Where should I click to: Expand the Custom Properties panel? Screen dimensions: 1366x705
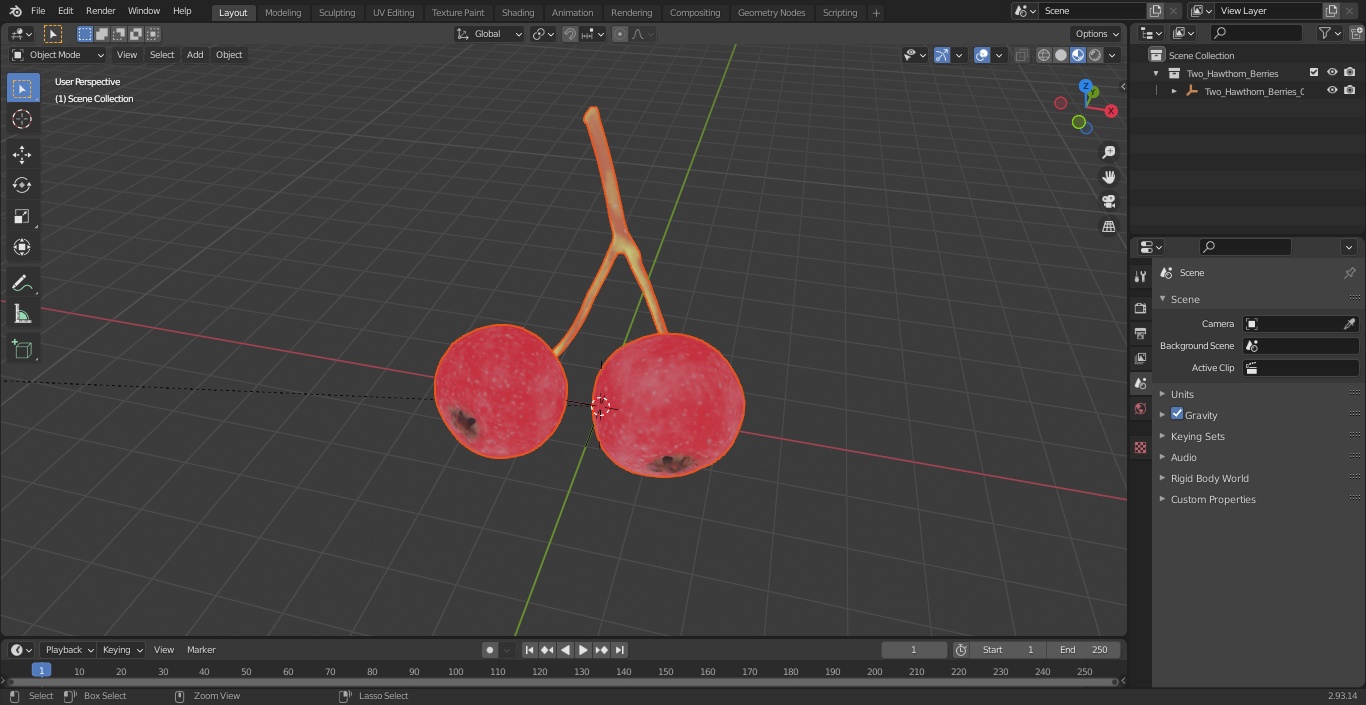click(x=1212, y=499)
